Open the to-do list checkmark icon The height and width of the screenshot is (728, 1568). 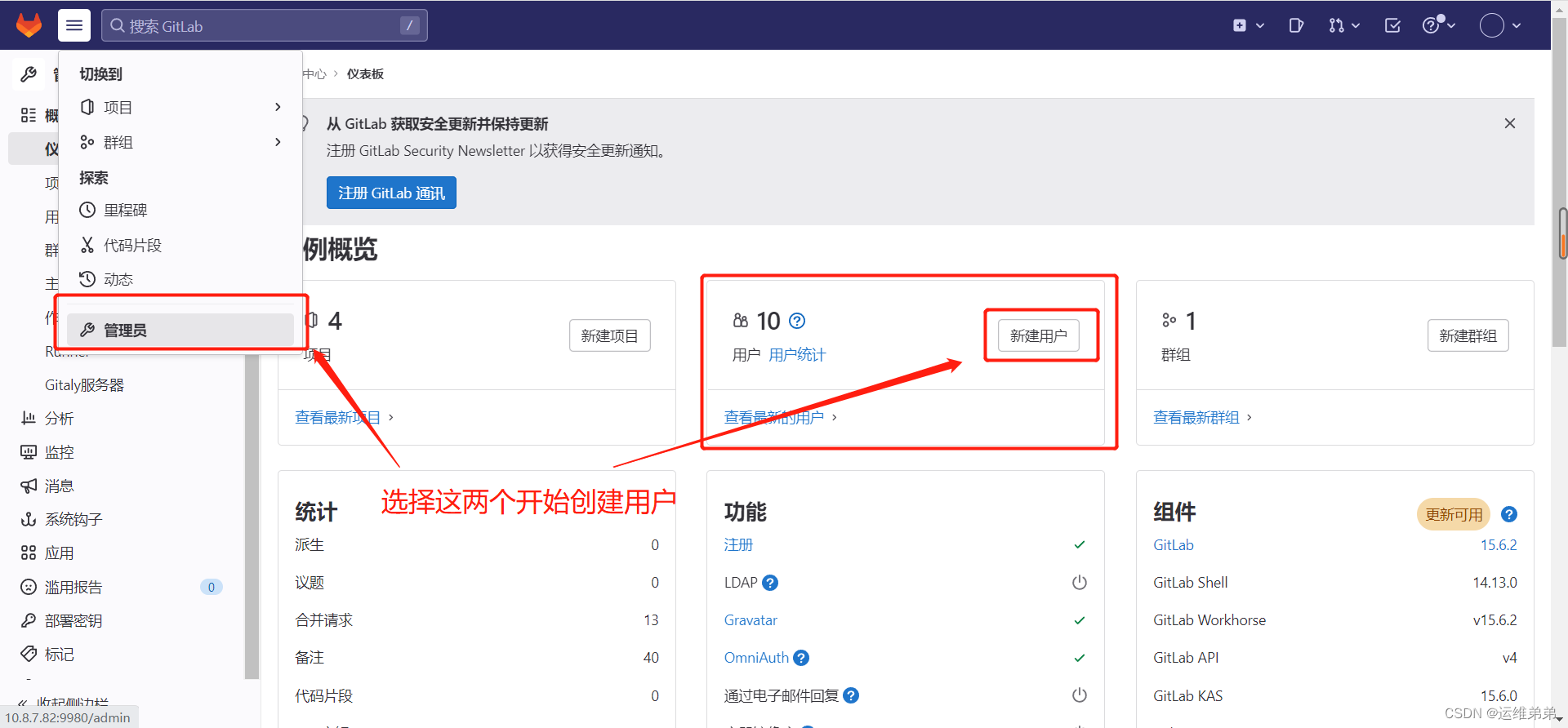[x=1392, y=25]
